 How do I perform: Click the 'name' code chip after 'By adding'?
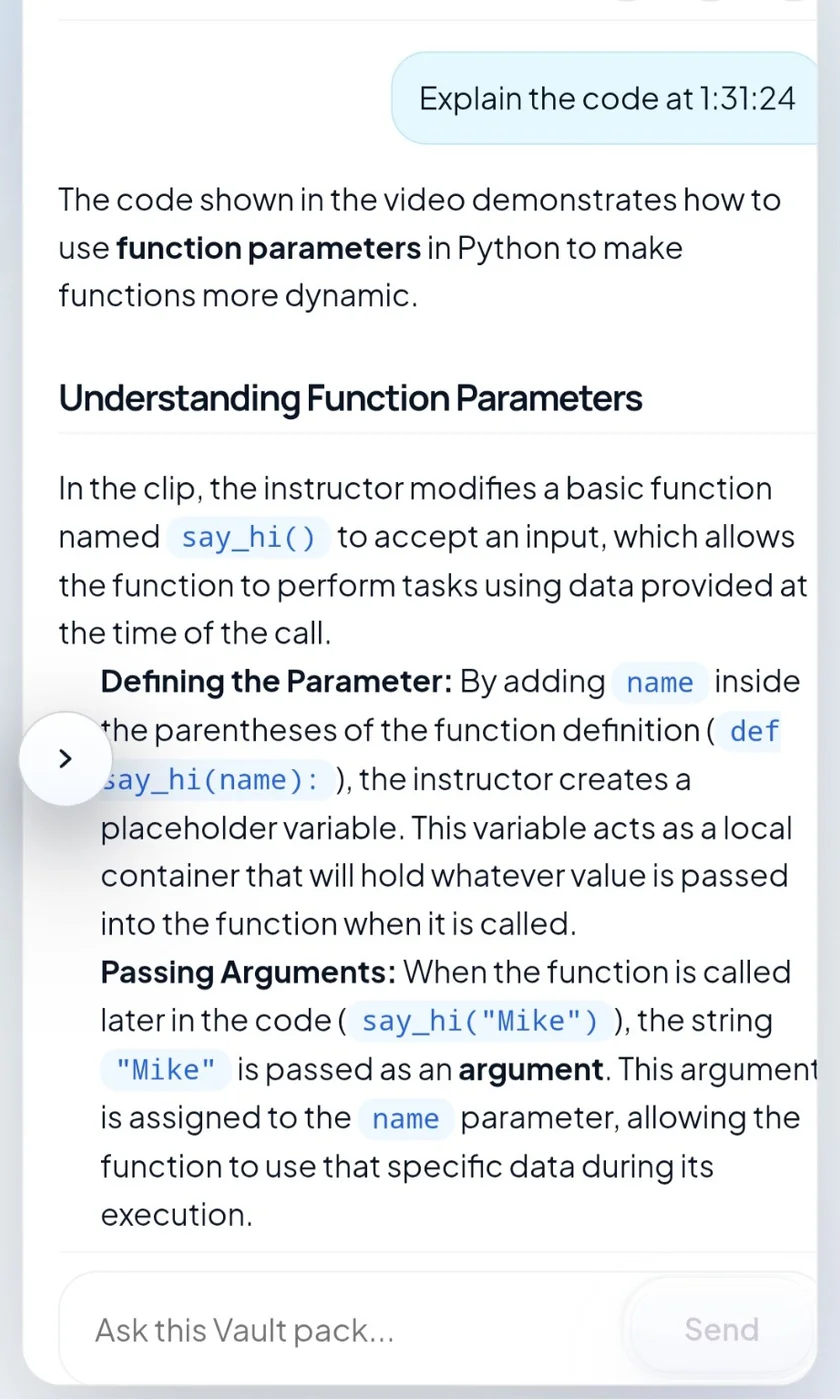tap(659, 683)
